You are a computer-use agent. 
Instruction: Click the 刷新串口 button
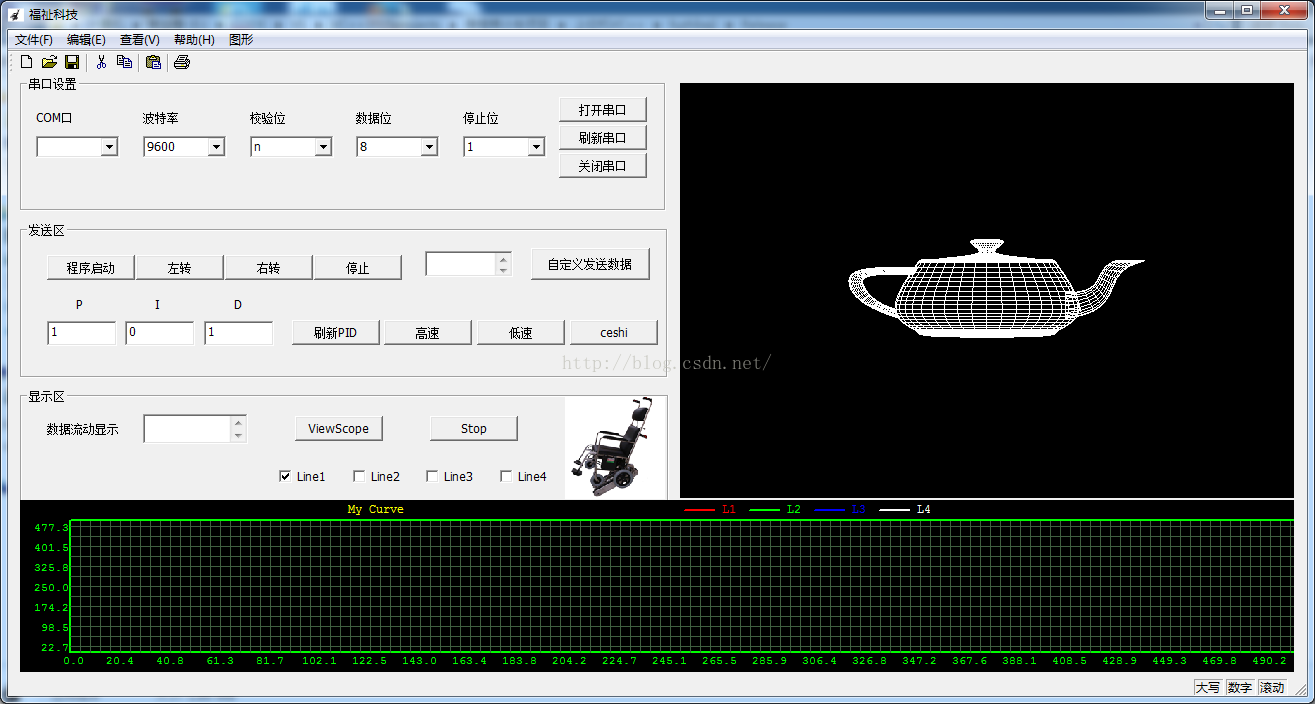point(603,138)
